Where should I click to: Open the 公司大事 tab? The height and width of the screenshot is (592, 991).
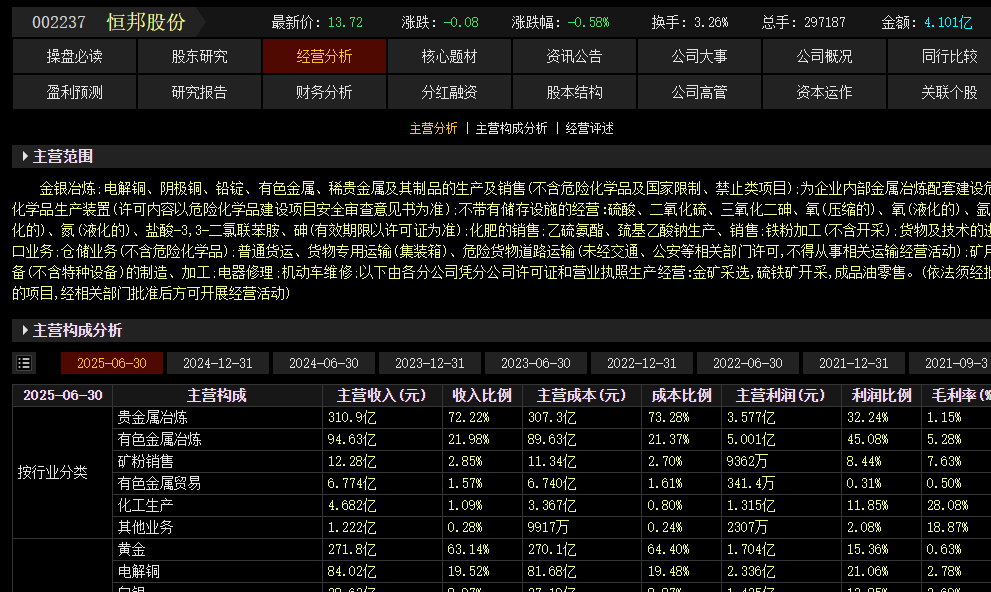pos(699,56)
